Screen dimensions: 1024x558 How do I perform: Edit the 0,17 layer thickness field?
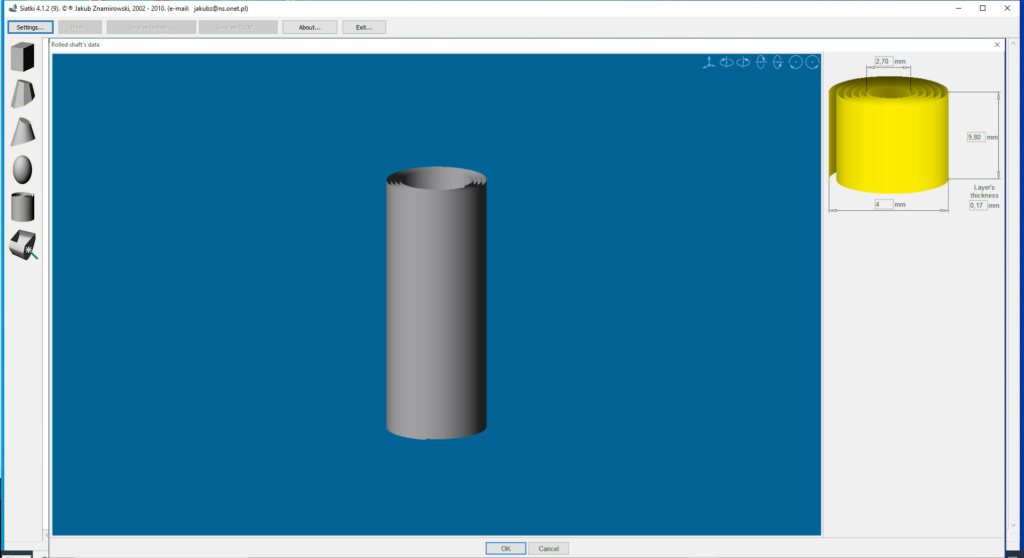coord(977,205)
